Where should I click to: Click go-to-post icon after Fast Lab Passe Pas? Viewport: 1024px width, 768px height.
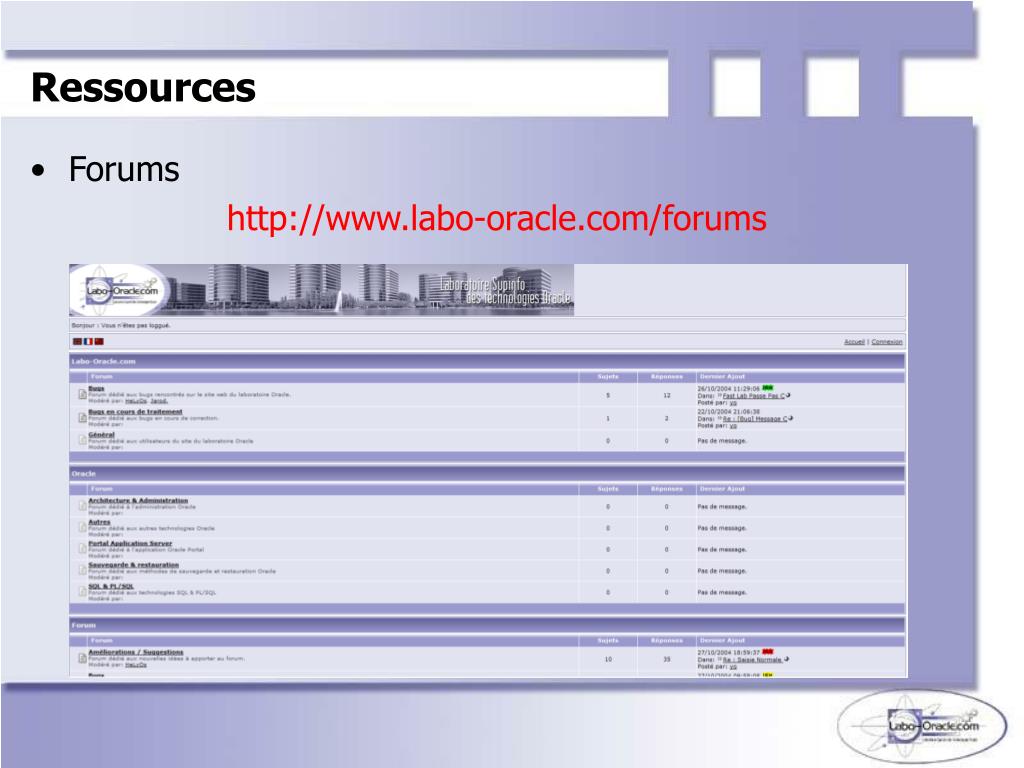(789, 395)
